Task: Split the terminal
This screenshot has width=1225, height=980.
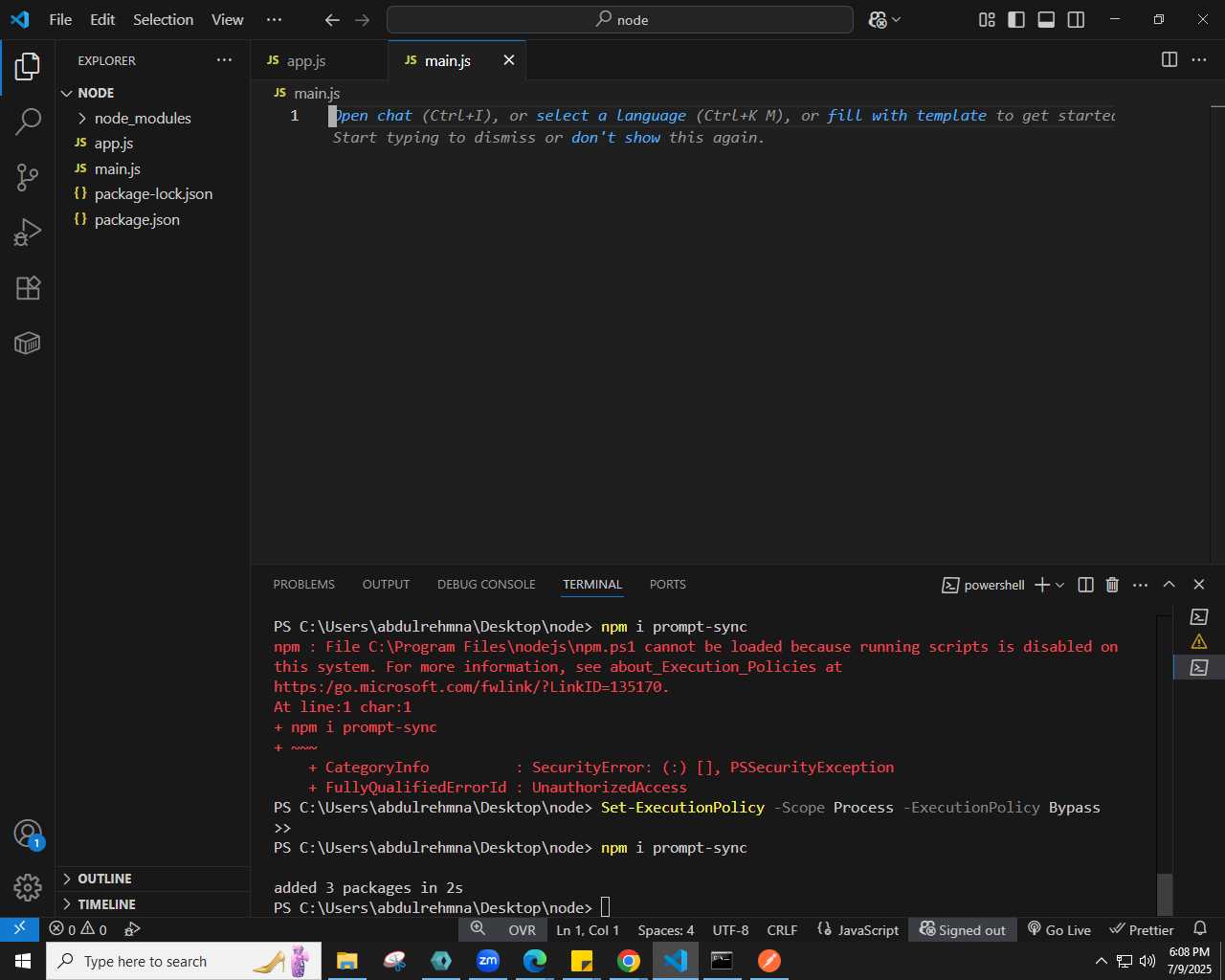Action: point(1085,585)
